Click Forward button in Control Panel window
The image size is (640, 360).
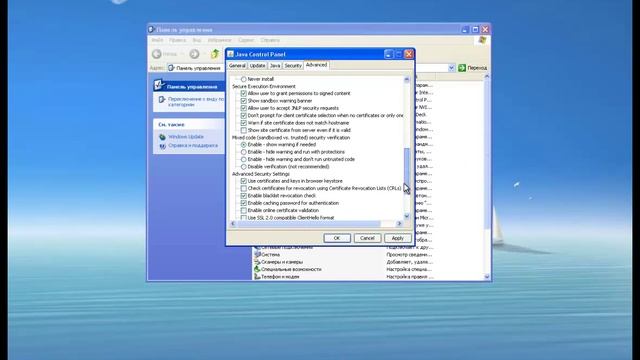click(194, 54)
